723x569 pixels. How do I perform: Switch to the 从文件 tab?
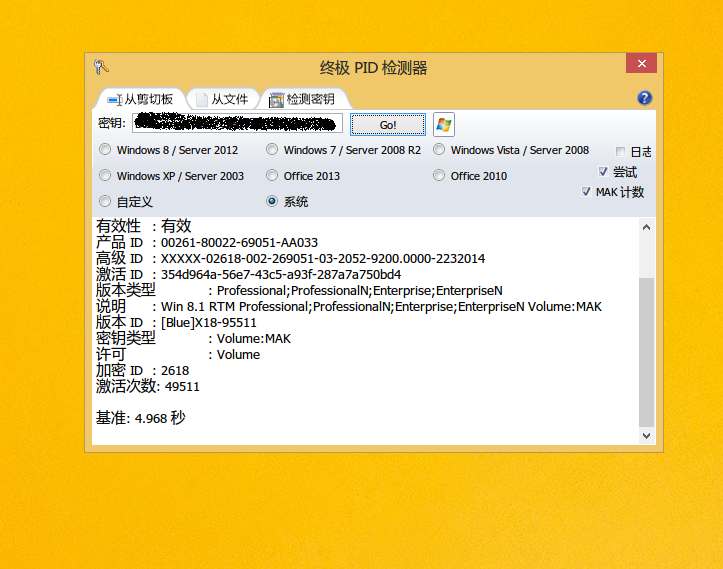[x=223, y=99]
